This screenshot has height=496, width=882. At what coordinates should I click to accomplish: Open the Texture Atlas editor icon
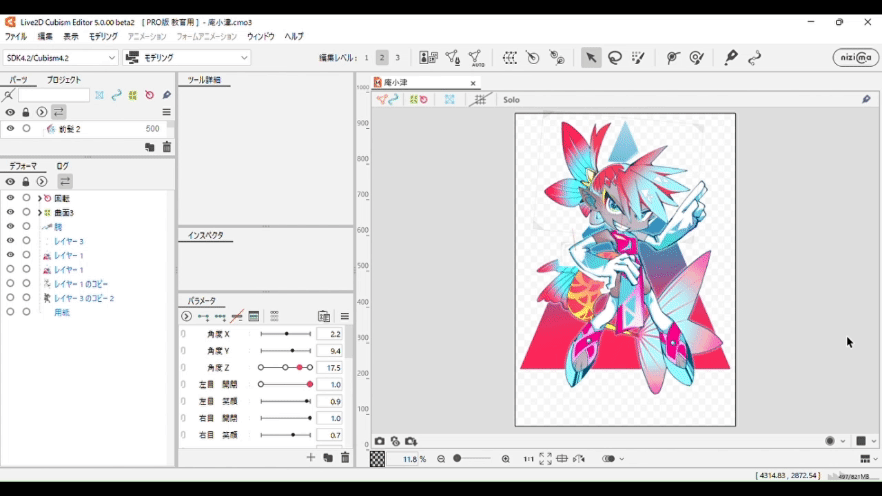click(428, 57)
